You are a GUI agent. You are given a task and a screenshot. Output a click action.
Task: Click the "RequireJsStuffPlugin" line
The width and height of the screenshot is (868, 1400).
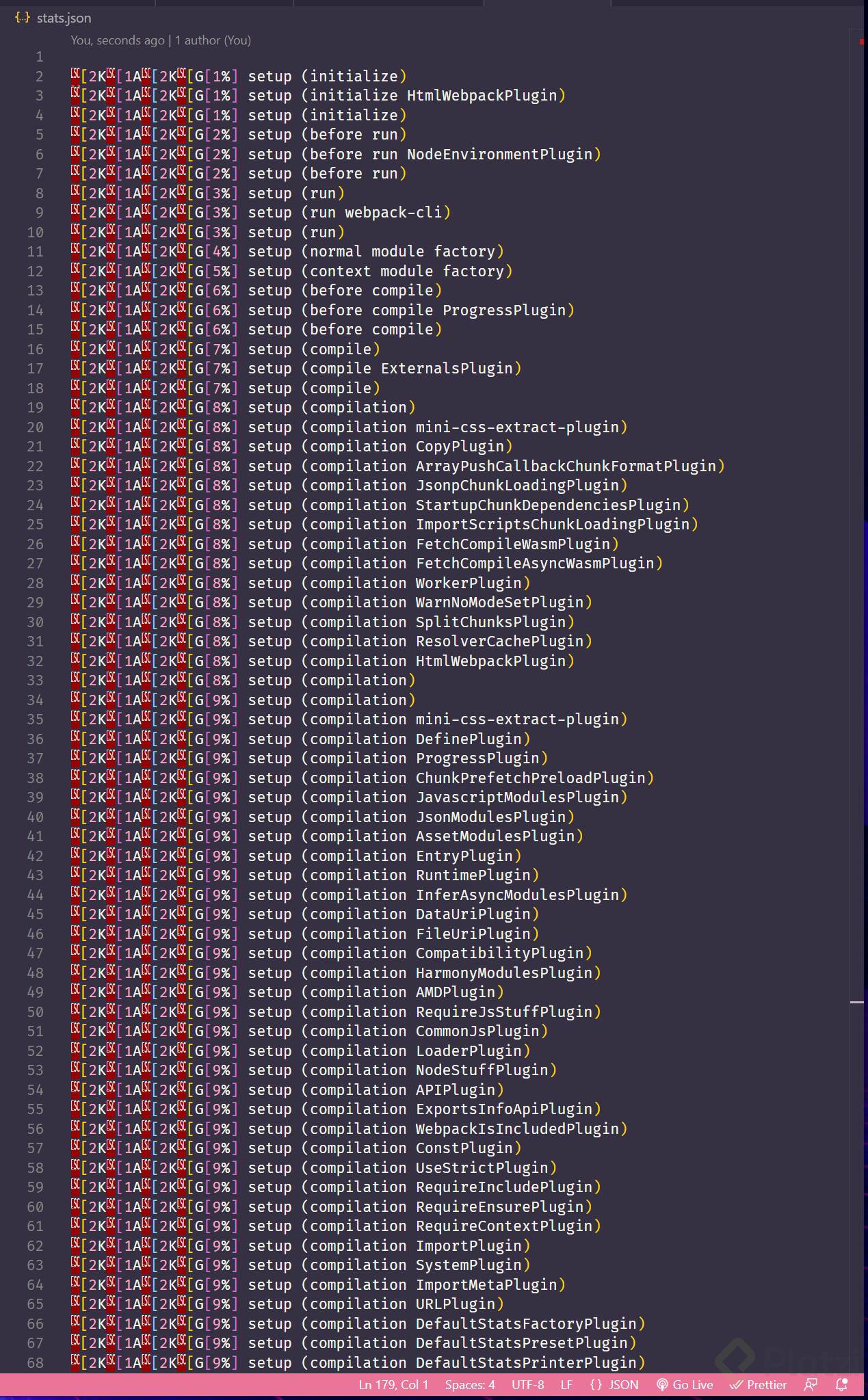(x=336, y=1012)
